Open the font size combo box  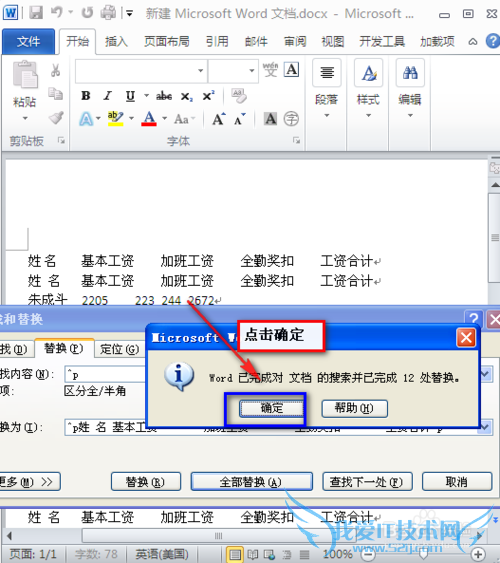(x=233, y=71)
